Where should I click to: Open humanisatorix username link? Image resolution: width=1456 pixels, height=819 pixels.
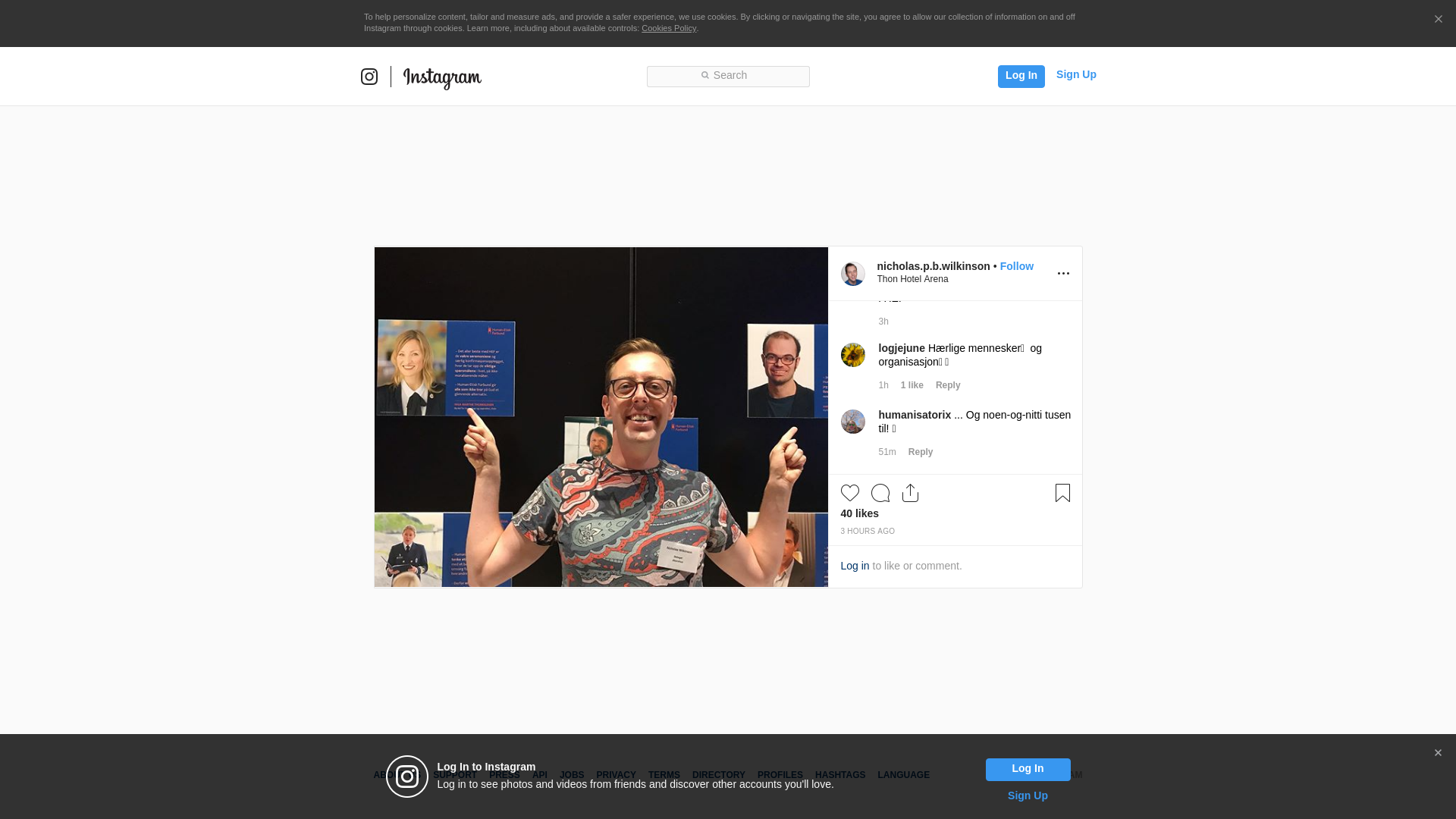click(915, 415)
